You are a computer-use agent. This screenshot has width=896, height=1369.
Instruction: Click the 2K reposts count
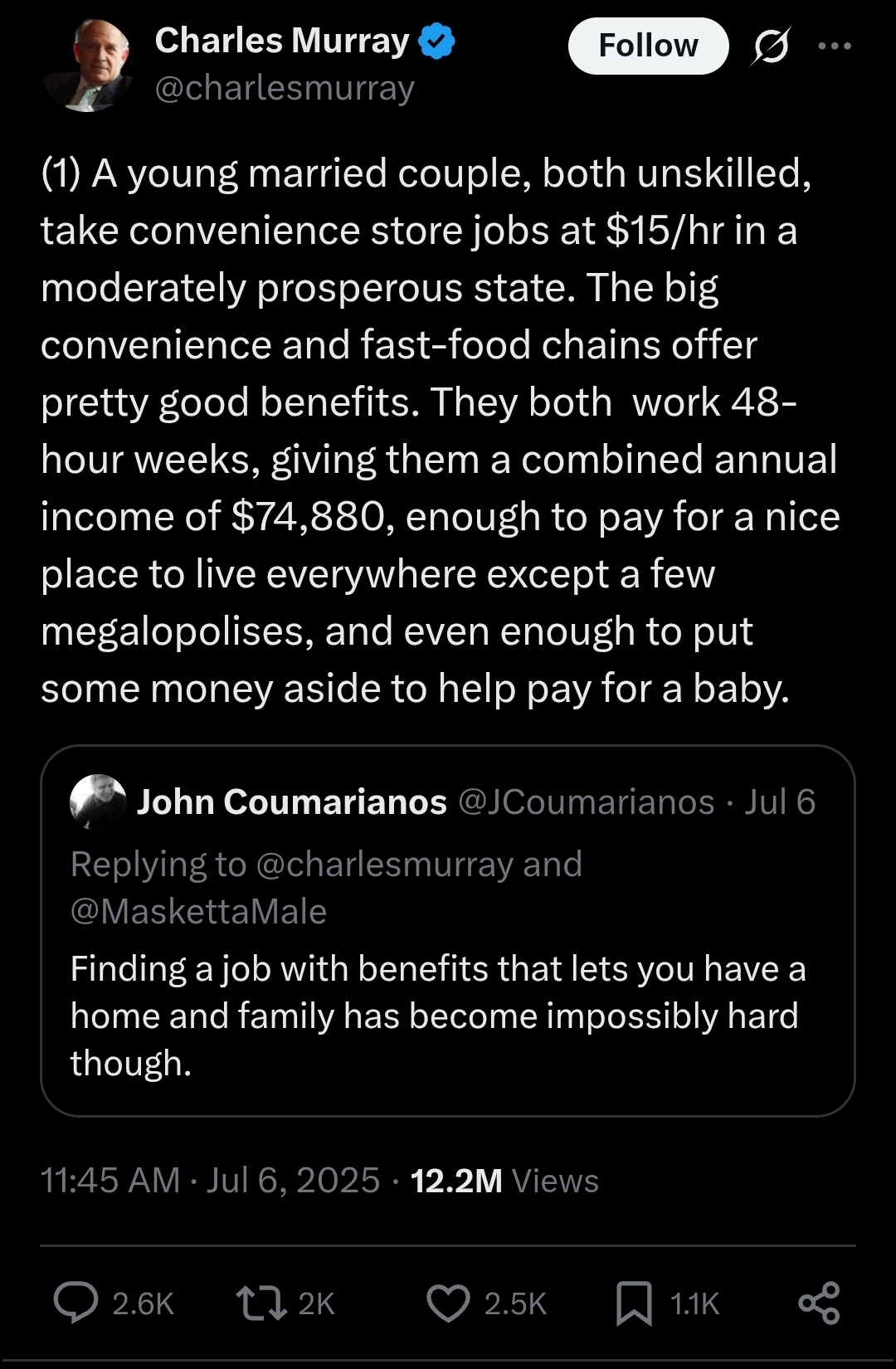(x=316, y=1303)
